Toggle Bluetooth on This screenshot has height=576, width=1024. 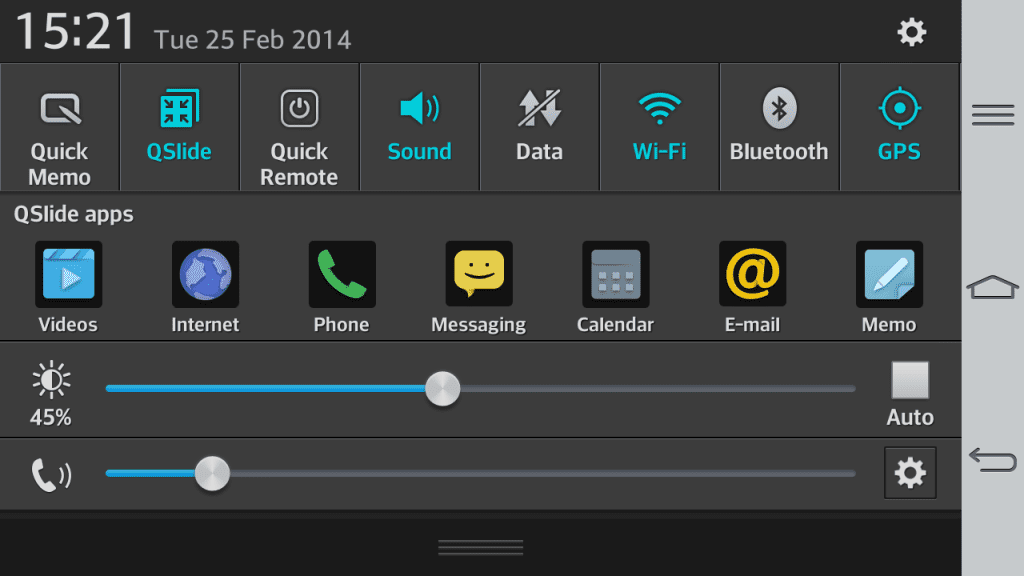779,127
